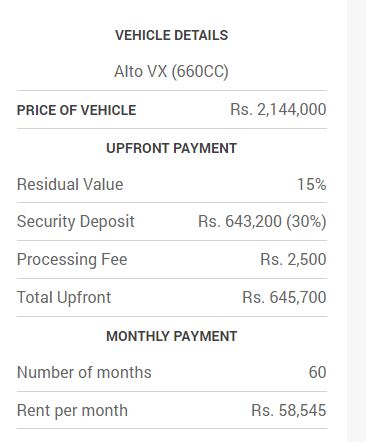Image resolution: width=366 pixels, height=442 pixels.
Task: Select the Rs. 645,700 total upfront amount
Action: tap(284, 297)
